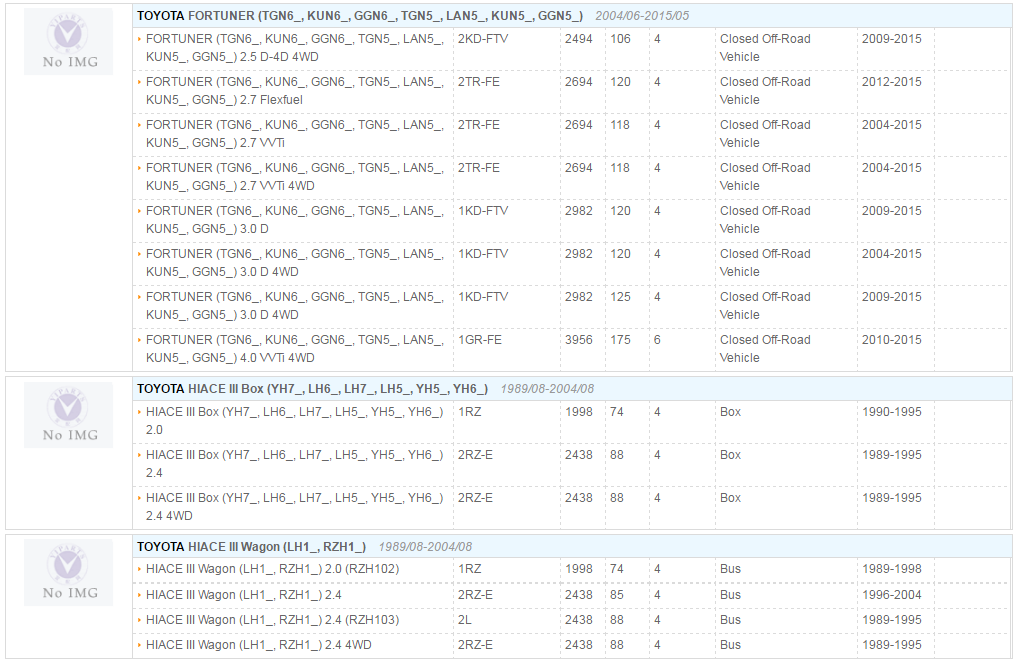Click the orange arrow beside FORTUNER 2.7 Flexfuel
1019x662 pixels.
[140, 82]
